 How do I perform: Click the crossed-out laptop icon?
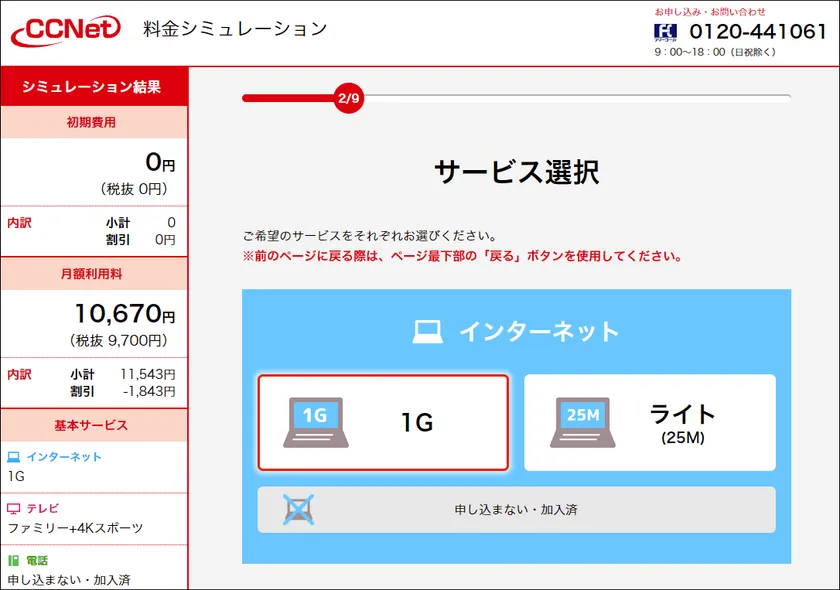(298, 509)
